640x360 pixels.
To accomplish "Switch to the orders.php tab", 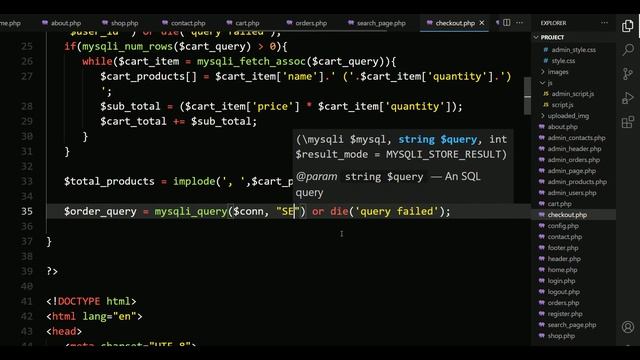I will coord(307,23).
